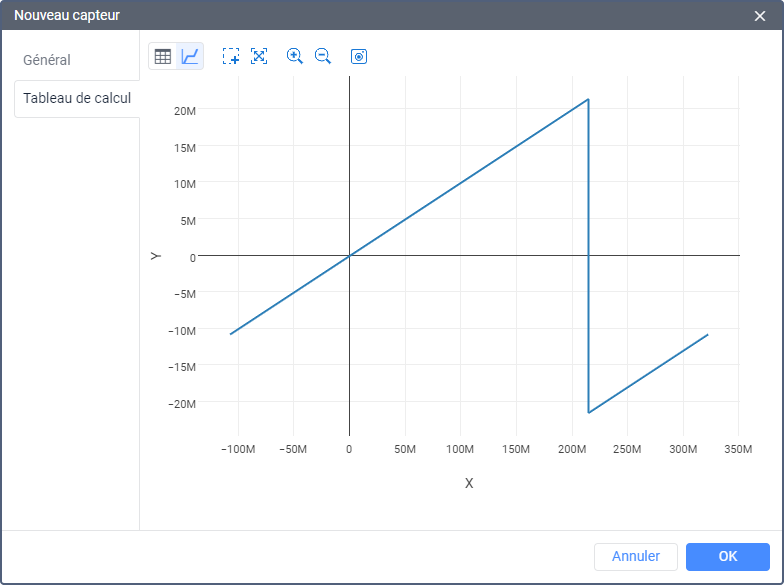This screenshot has width=784, height=585.
Task: Switch to table view icon
Action: 163,56
